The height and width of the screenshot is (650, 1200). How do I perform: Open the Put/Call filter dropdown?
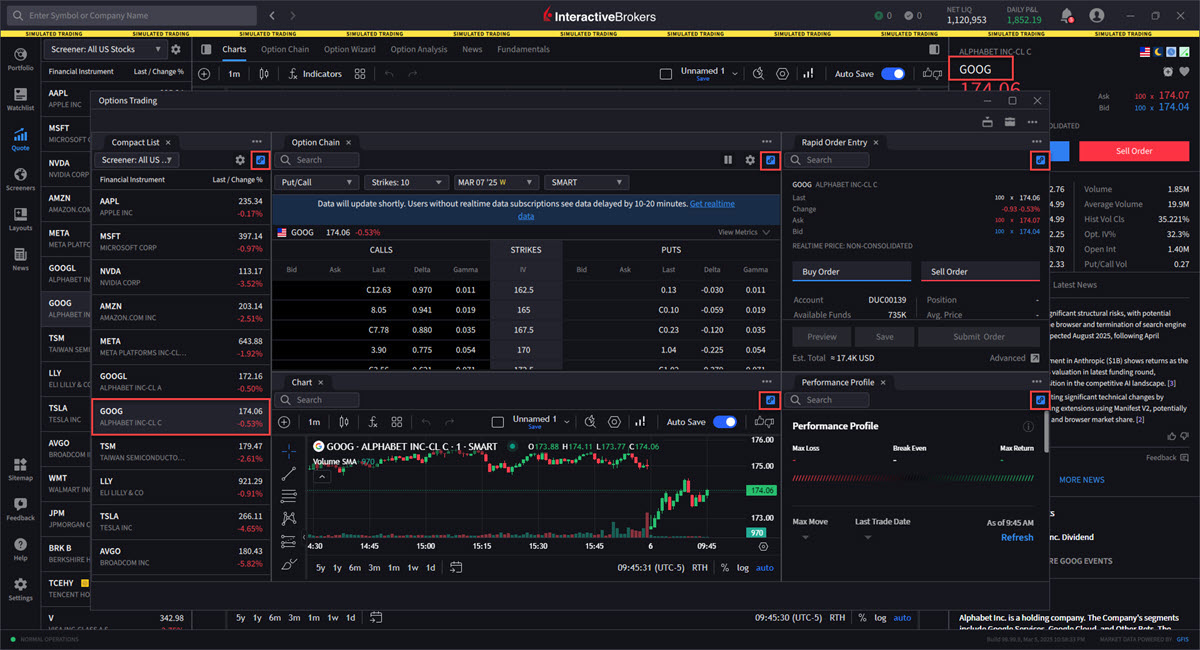pos(317,183)
